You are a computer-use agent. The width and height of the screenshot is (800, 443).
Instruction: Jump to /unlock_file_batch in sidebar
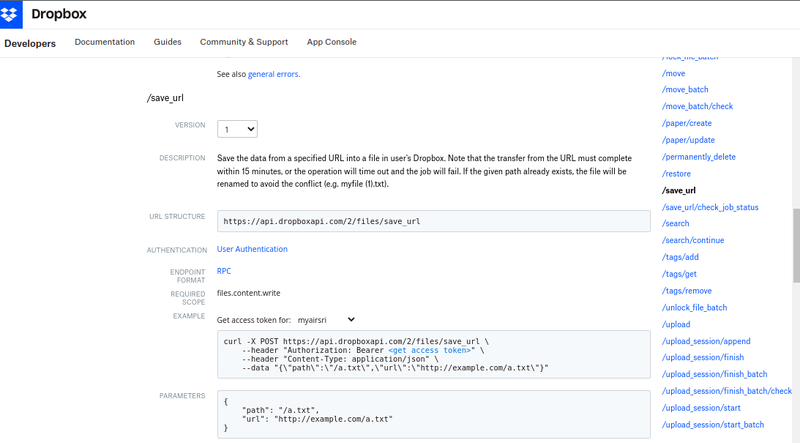[x=694, y=308]
